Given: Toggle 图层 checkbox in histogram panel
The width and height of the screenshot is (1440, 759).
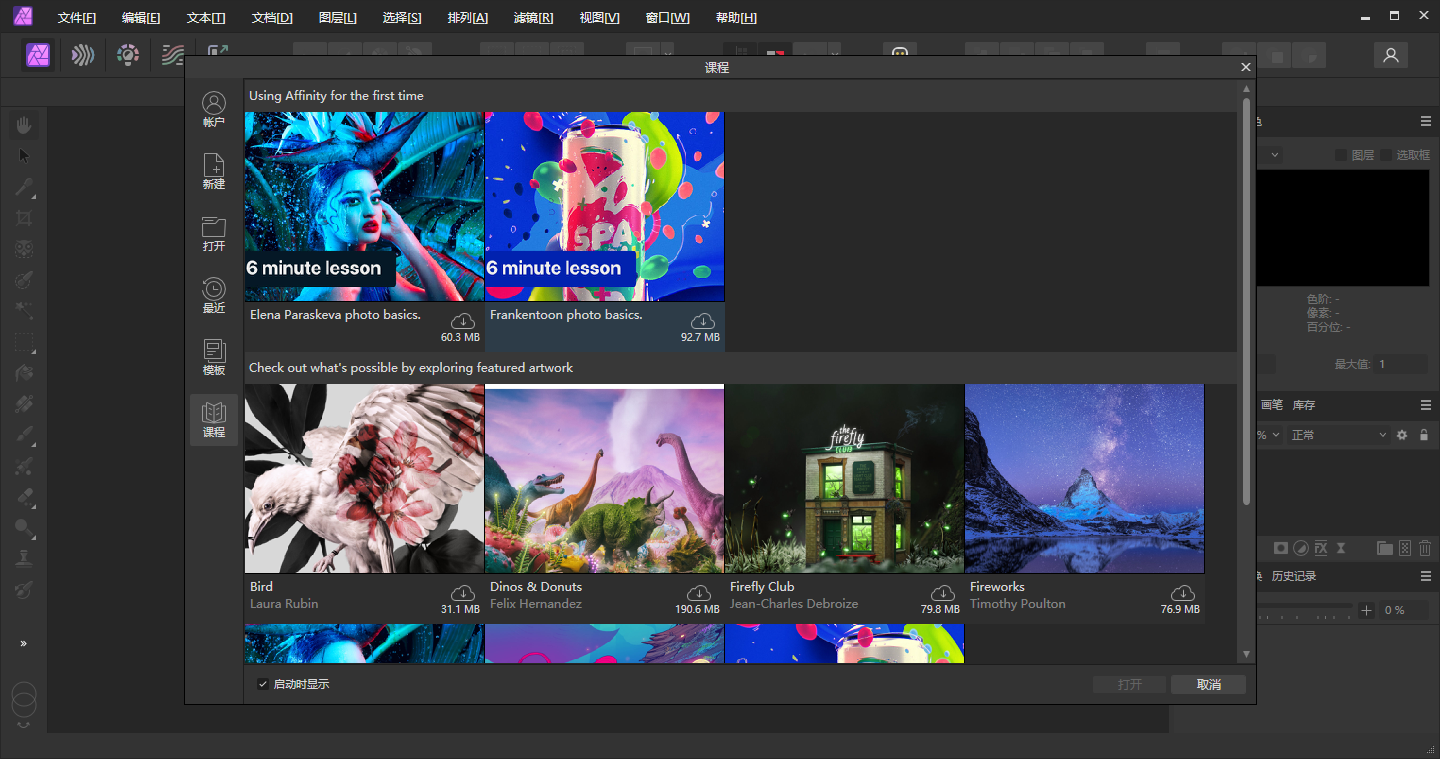Looking at the screenshot, I should click(x=1341, y=155).
